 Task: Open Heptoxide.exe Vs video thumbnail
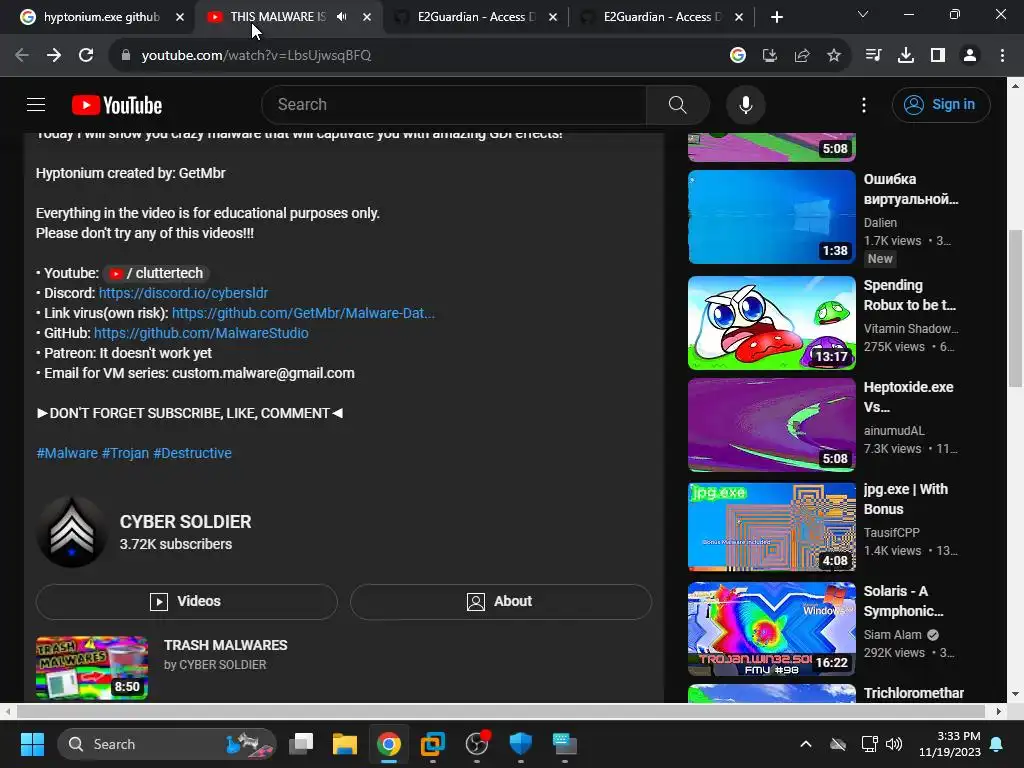tap(771, 424)
